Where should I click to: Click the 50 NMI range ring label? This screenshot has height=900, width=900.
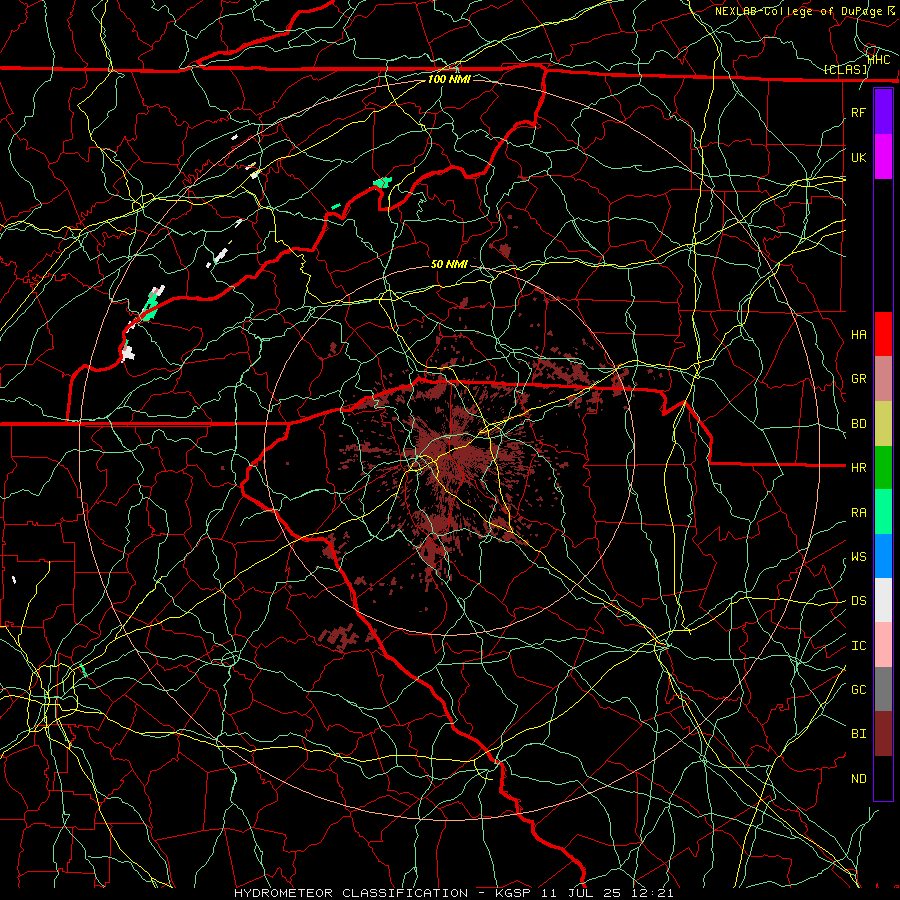tap(449, 264)
